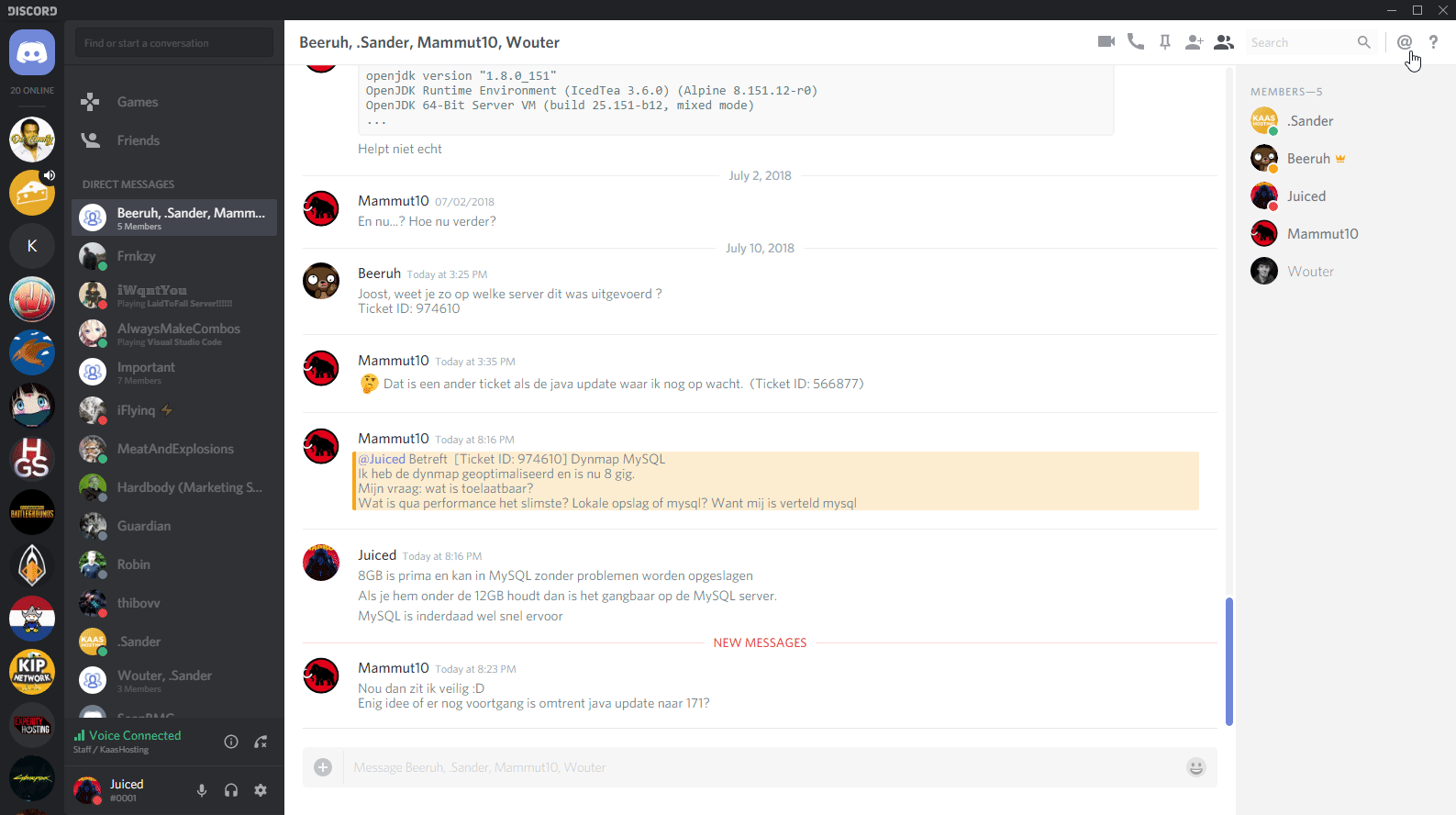1456x815 pixels.
Task: Disconnect from the voice call
Action: click(261, 742)
